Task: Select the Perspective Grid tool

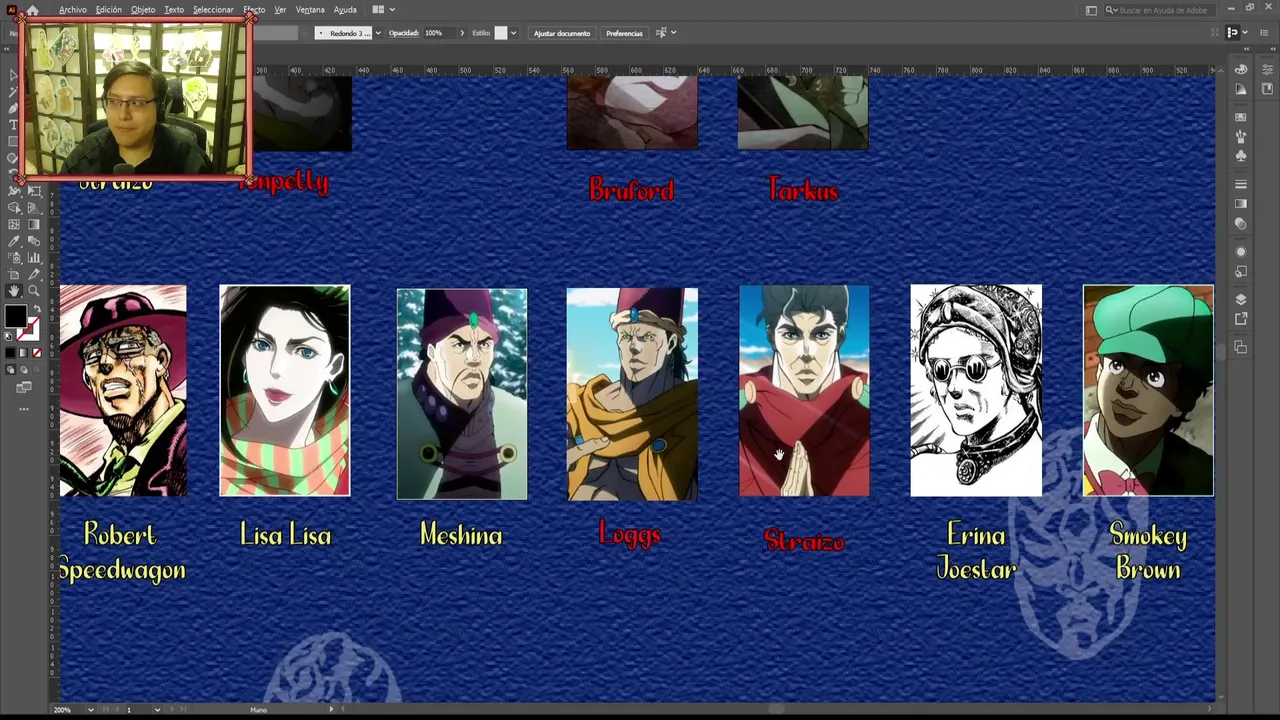Action: click(33, 208)
